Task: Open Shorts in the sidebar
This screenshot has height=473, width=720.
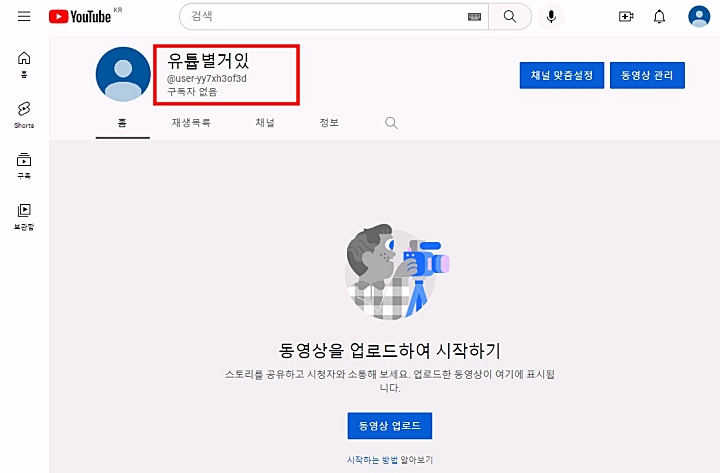Action: (24, 115)
